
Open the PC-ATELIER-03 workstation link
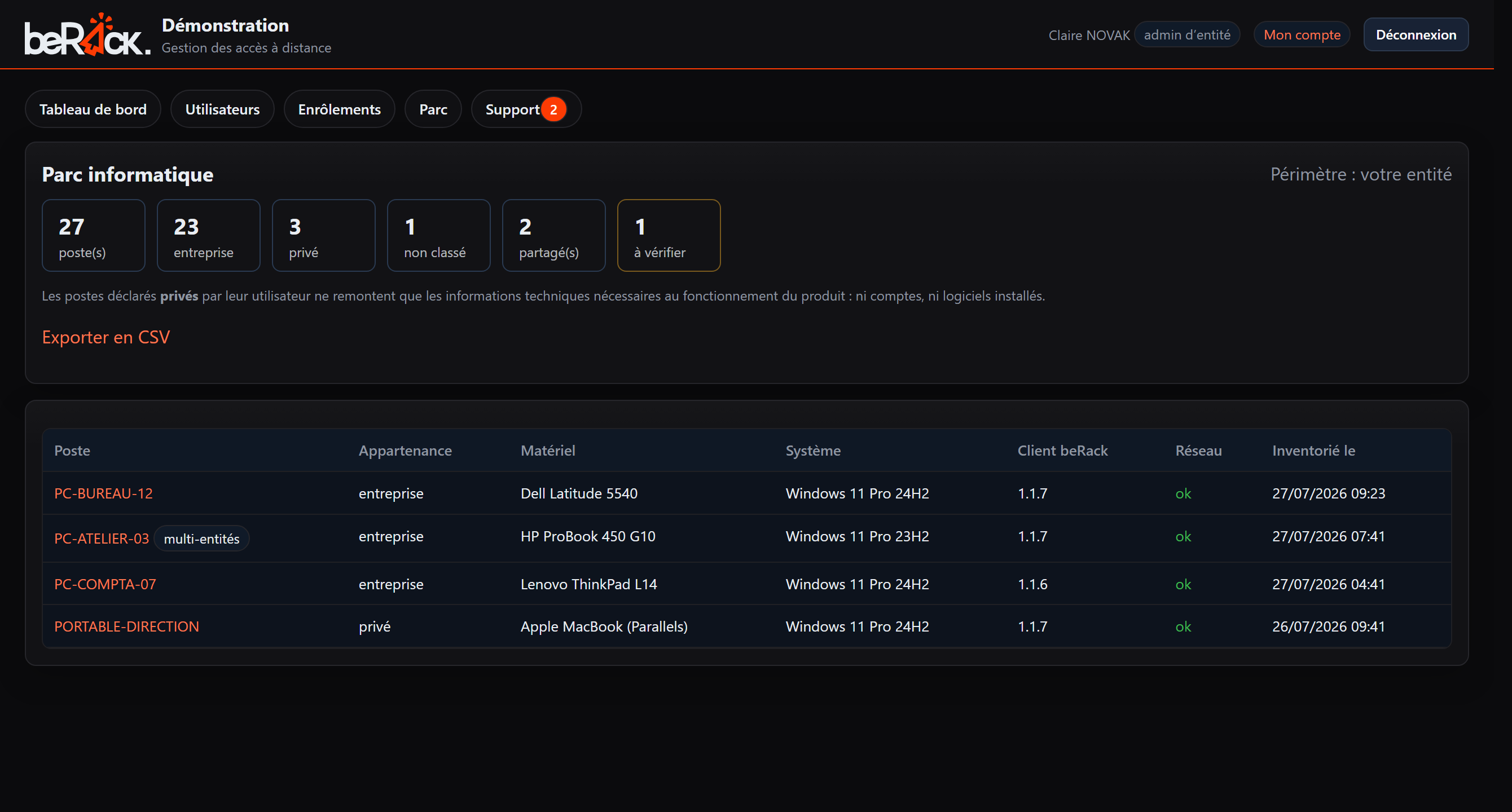tap(102, 539)
